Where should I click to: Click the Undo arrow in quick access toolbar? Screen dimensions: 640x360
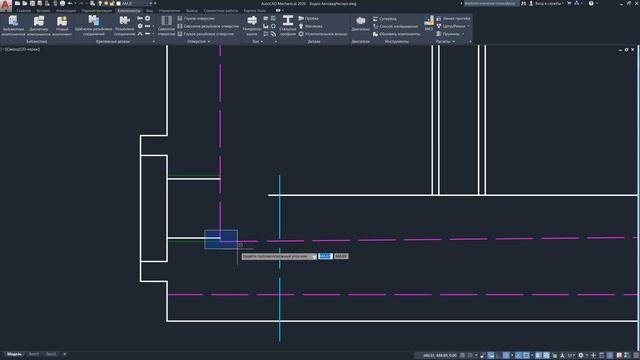70,3
